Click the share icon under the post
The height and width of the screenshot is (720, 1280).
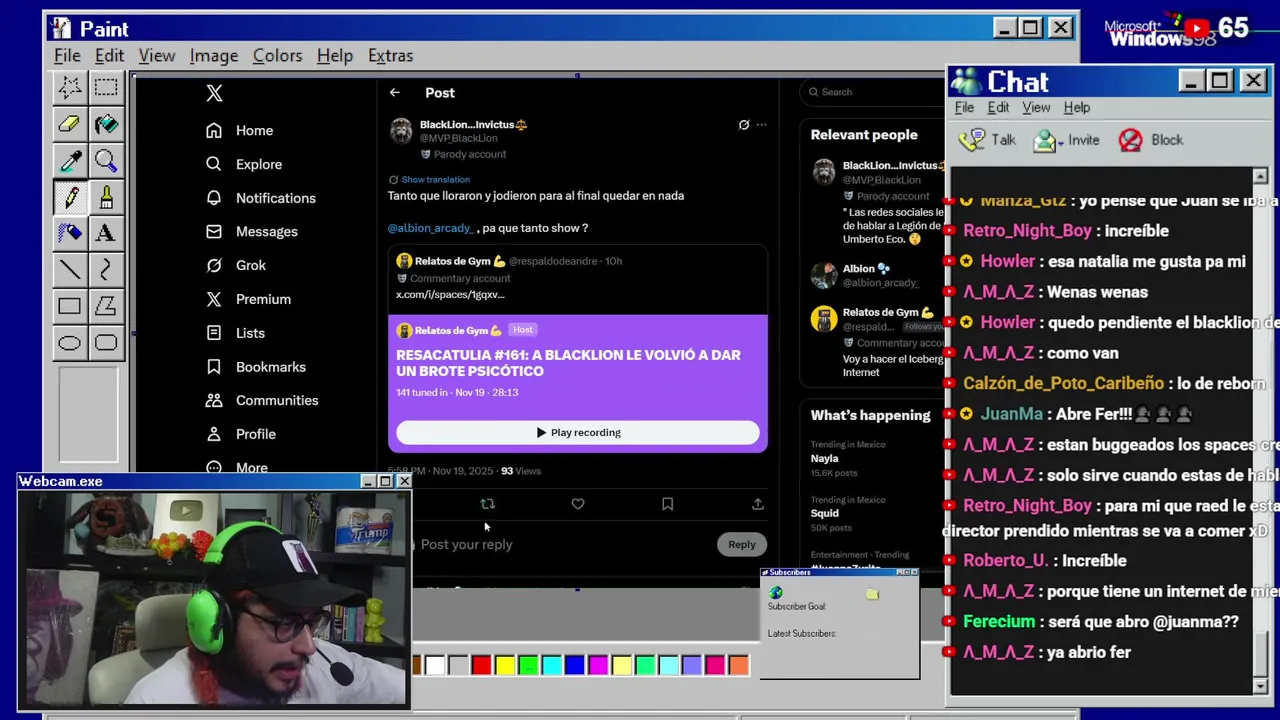[x=757, y=504]
